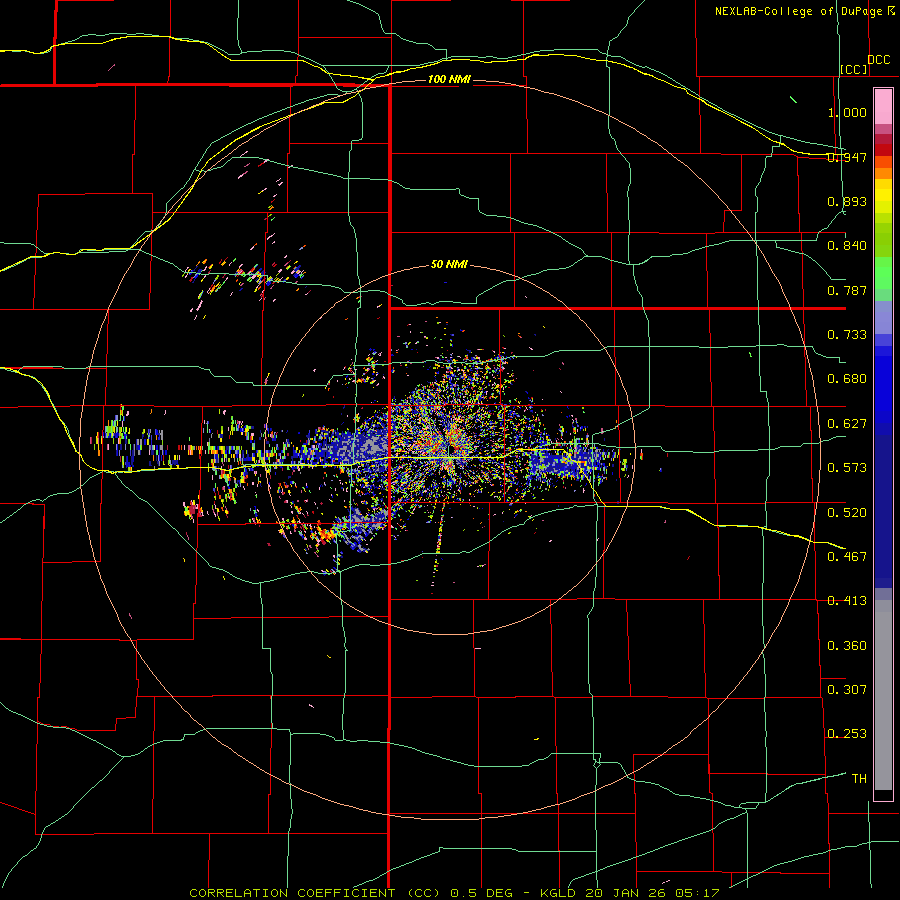Image resolution: width=900 pixels, height=900 pixels.
Task: Click the 50 NMI range ring label
Action: click(x=449, y=265)
